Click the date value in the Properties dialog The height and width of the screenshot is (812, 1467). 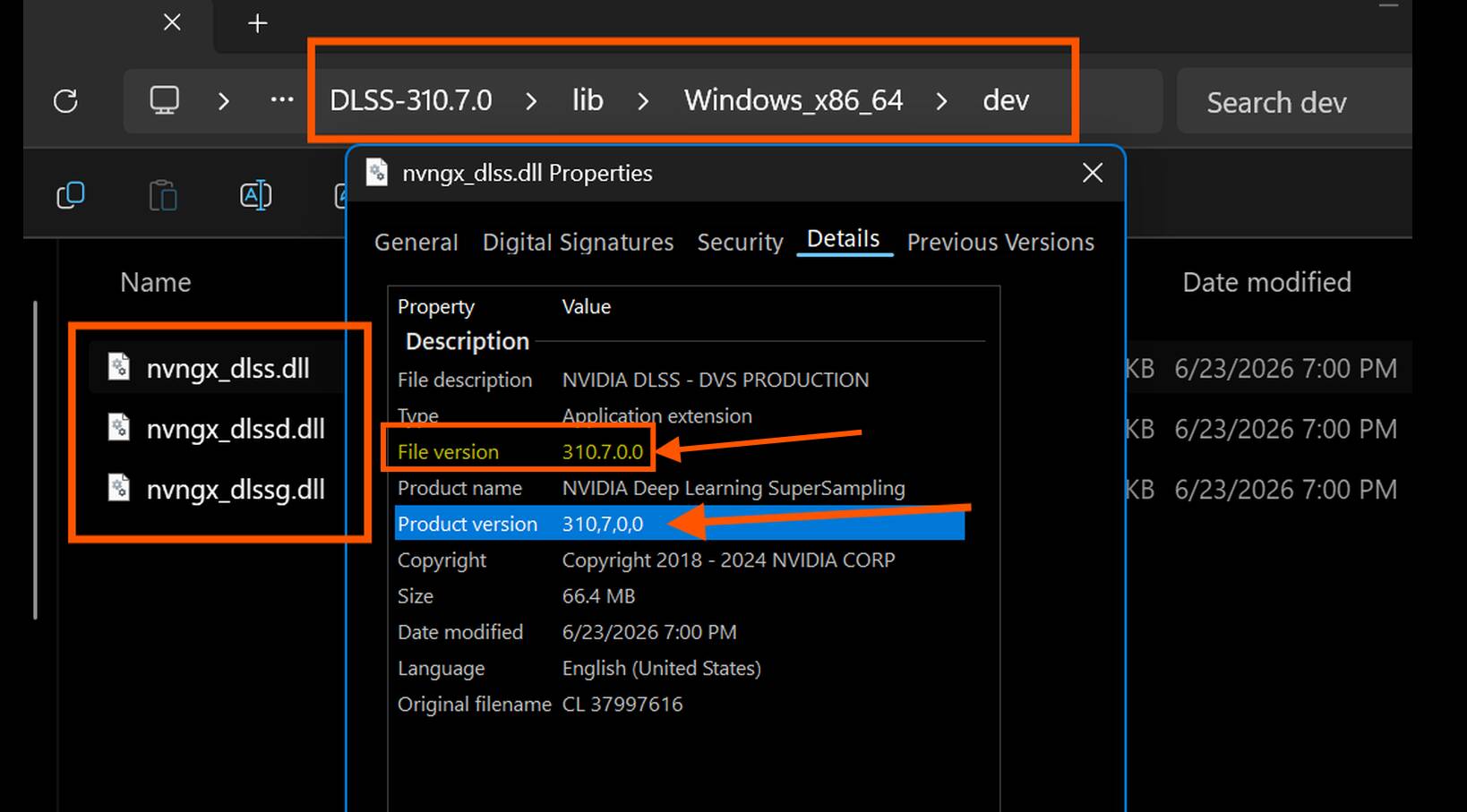tap(649, 632)
